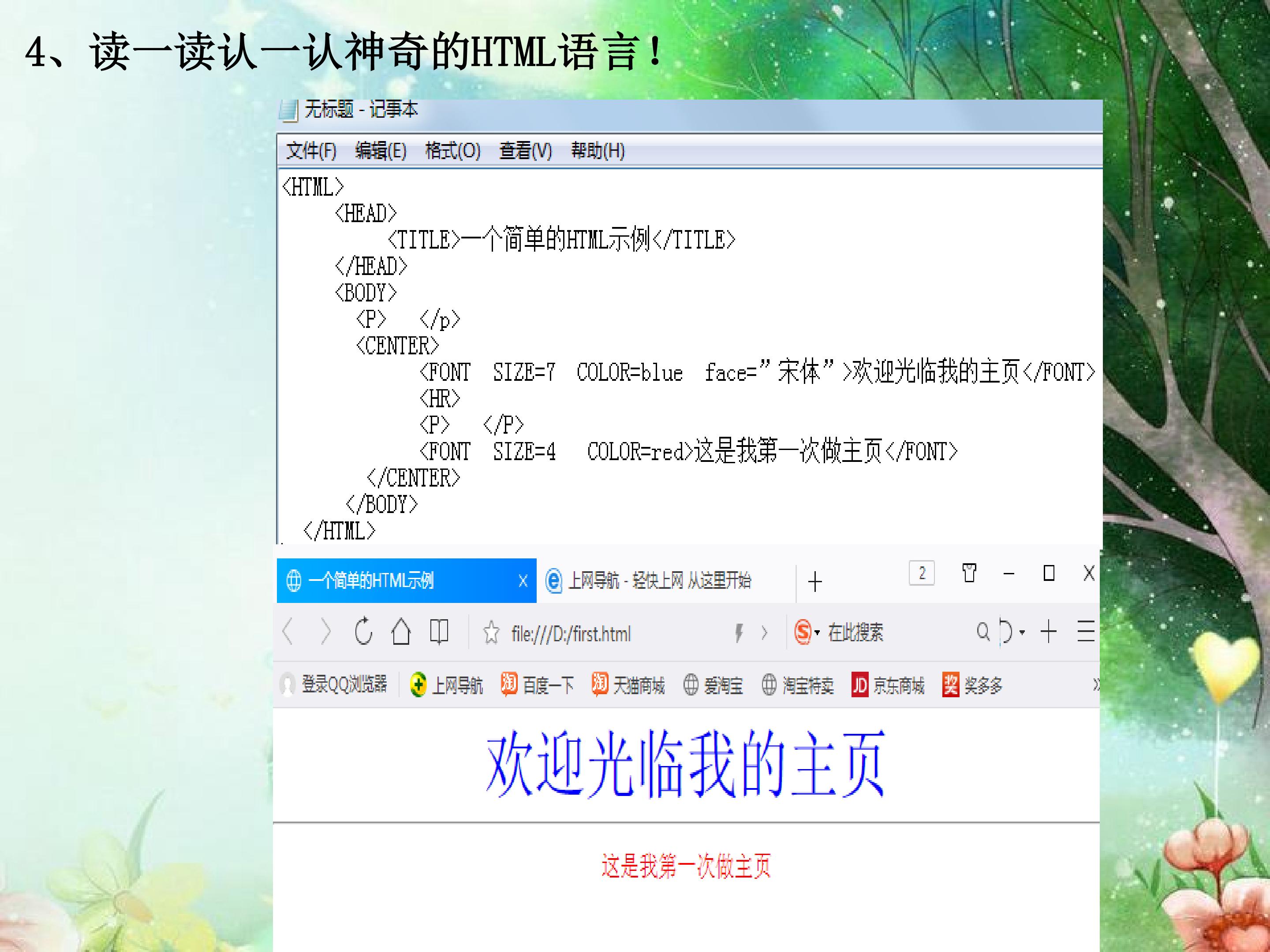Open the skin shirt icon
1270x952 pixels.
(x=969, y=573)
